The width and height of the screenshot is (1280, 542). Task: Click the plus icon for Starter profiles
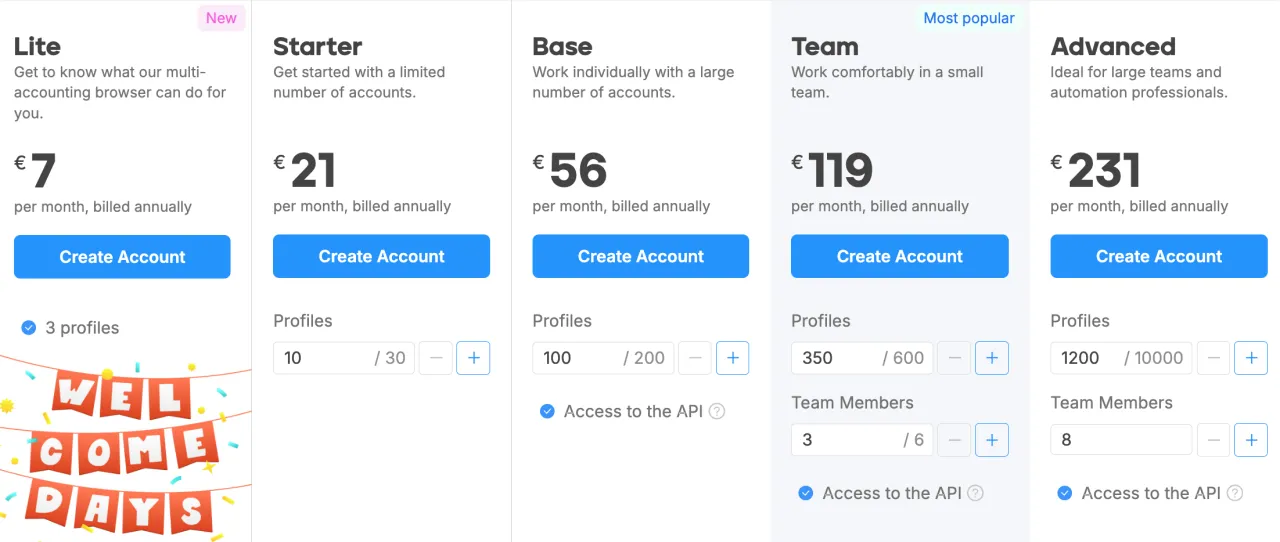point(473,358)
